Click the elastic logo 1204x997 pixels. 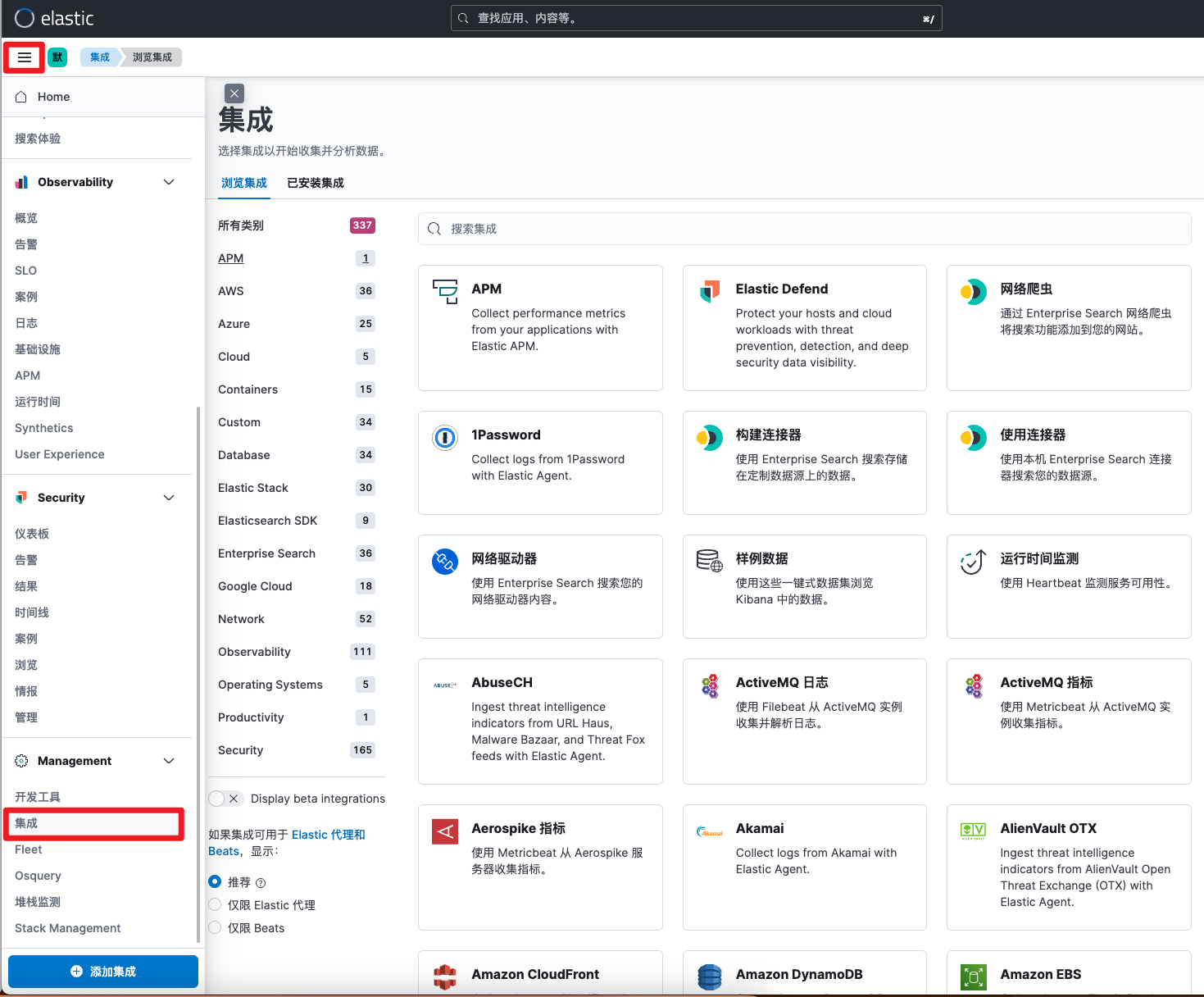[54, 18]
